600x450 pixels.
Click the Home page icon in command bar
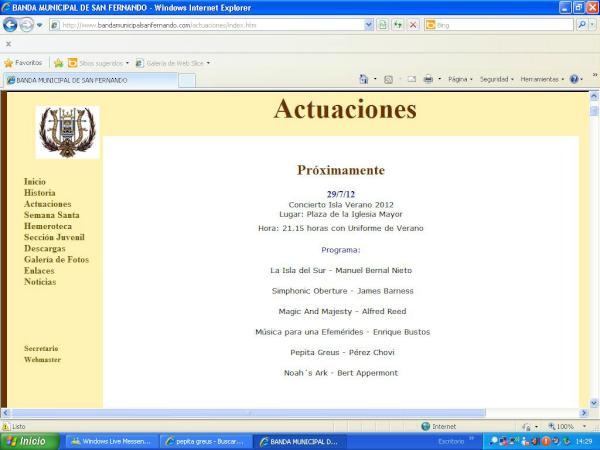click(364, 79)
